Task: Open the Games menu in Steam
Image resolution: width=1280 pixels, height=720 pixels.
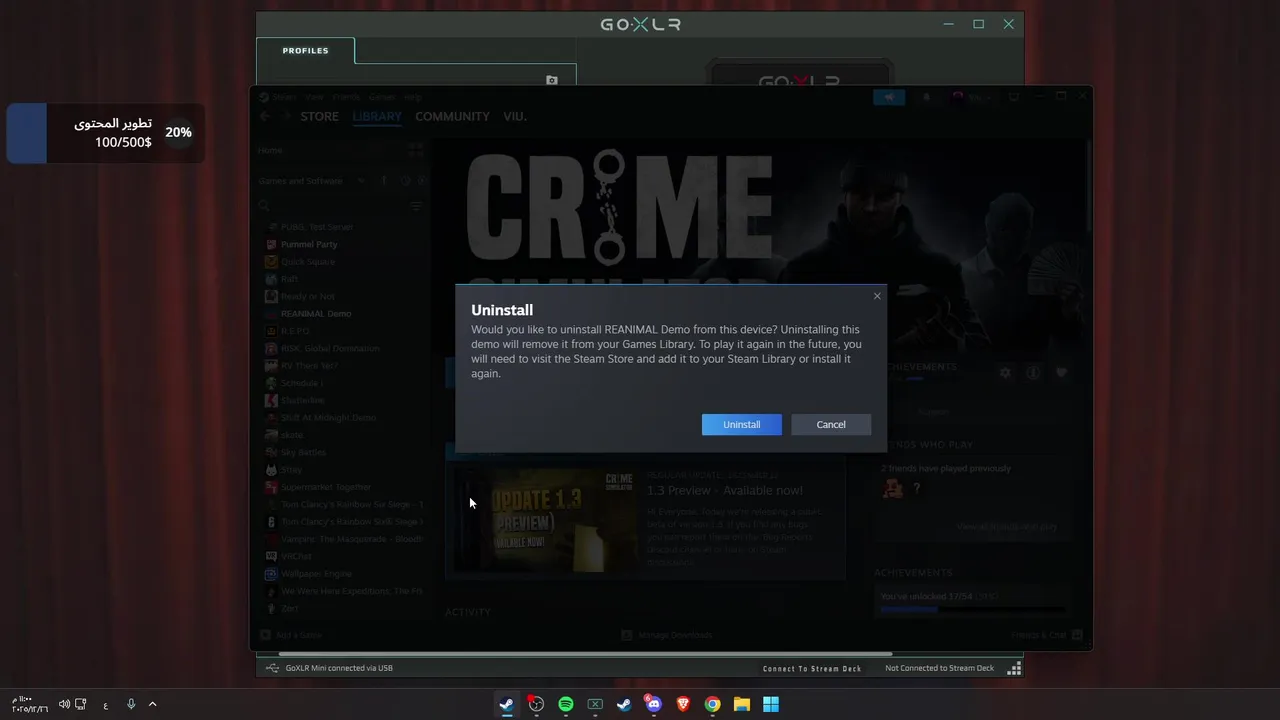Action: point(382,97)
